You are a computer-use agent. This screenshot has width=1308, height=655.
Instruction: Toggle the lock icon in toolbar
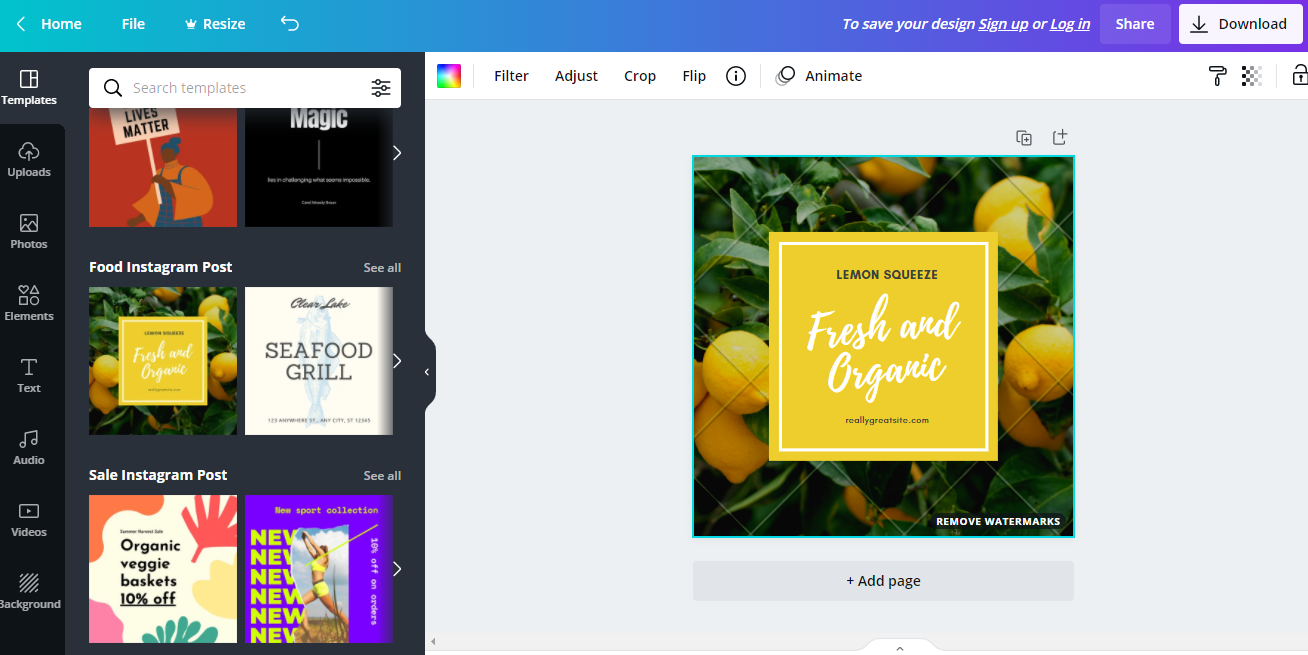tap(1299, 76)
